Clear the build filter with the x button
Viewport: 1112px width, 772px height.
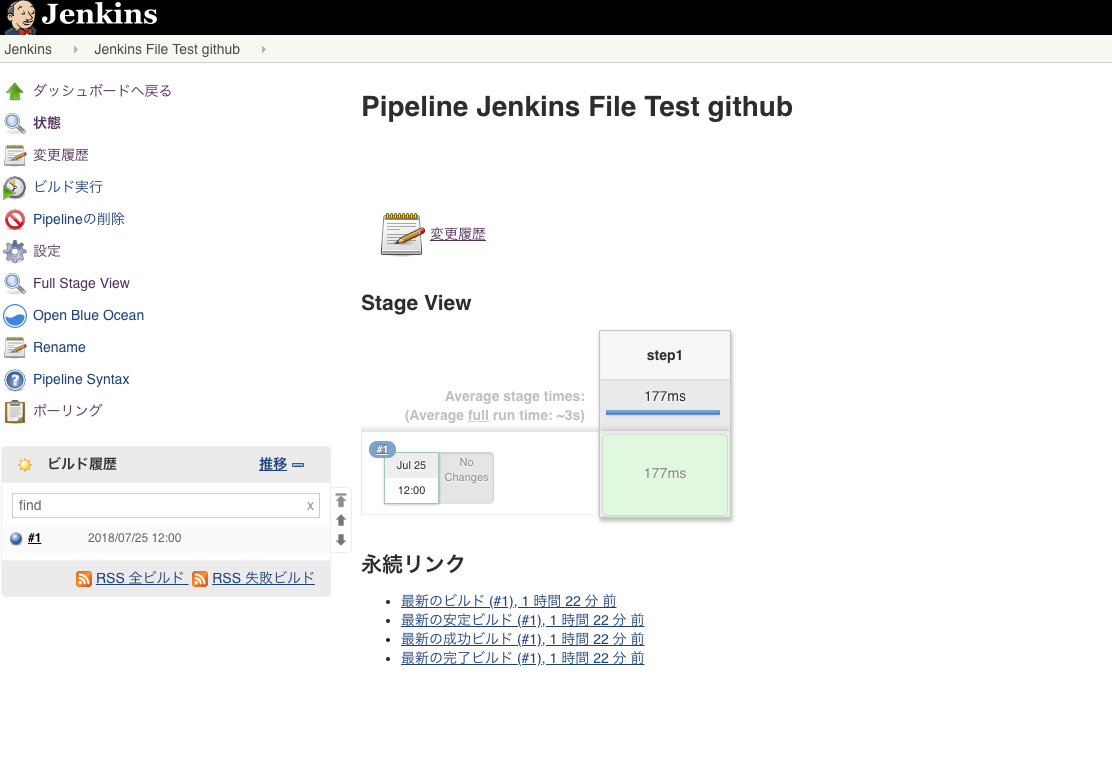tap(310, 506)
